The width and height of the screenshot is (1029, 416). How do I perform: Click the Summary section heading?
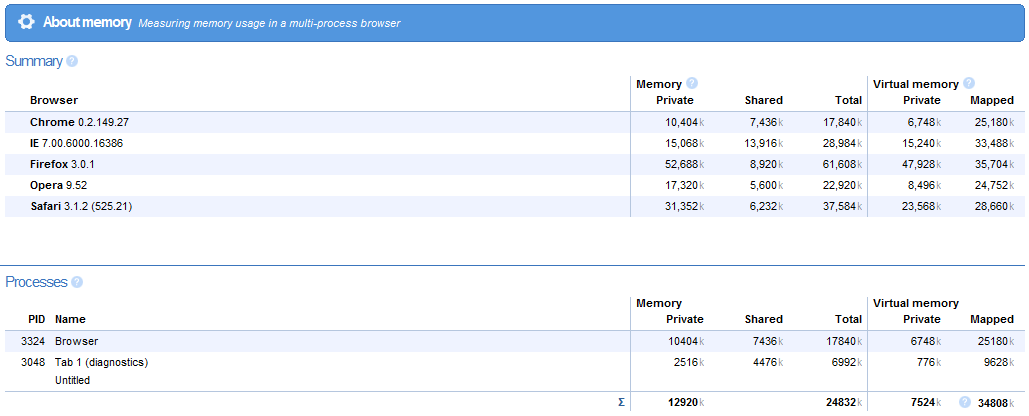pos(34,62)
